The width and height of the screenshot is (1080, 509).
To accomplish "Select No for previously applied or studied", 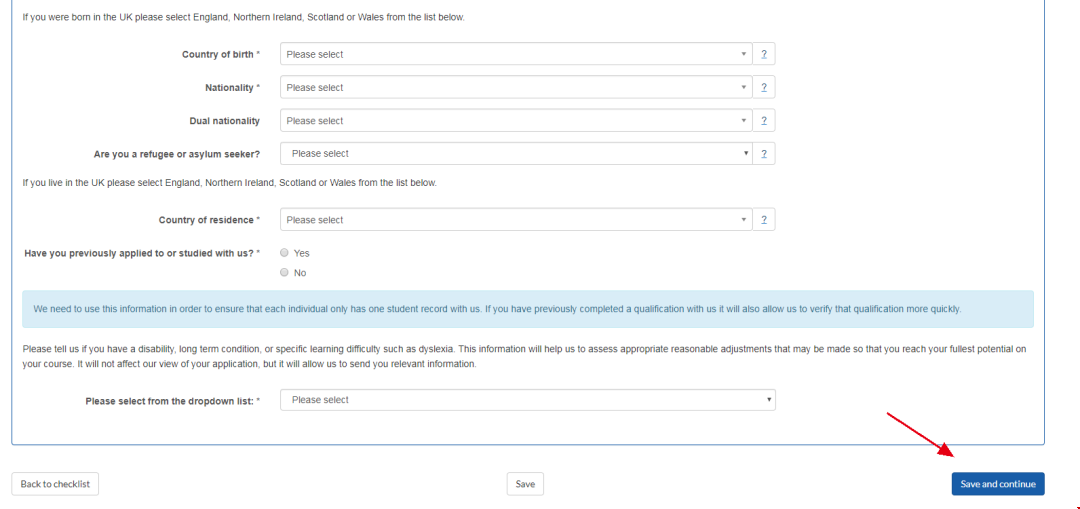I will (285, 272).
